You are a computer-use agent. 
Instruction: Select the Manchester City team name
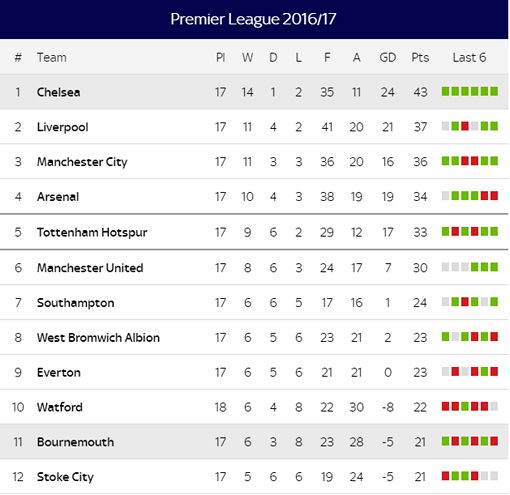pyautogui.click(x=82, y=162)
